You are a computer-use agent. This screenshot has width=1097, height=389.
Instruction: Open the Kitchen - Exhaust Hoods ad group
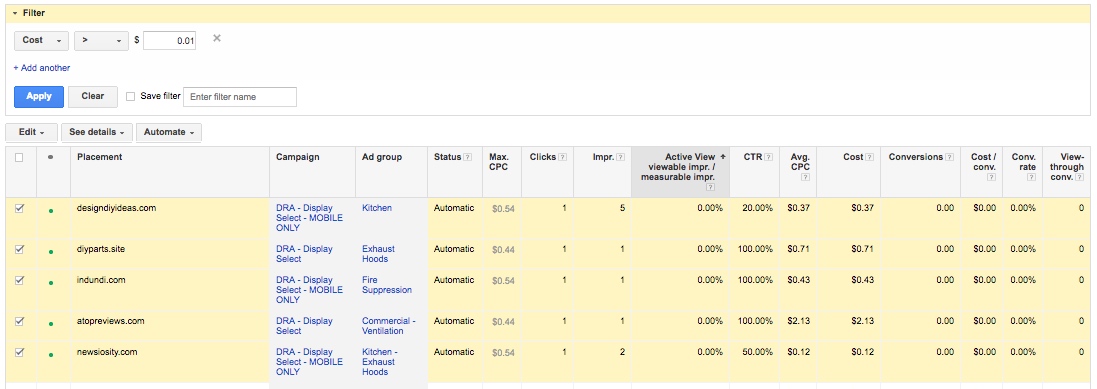coord(379,362)
